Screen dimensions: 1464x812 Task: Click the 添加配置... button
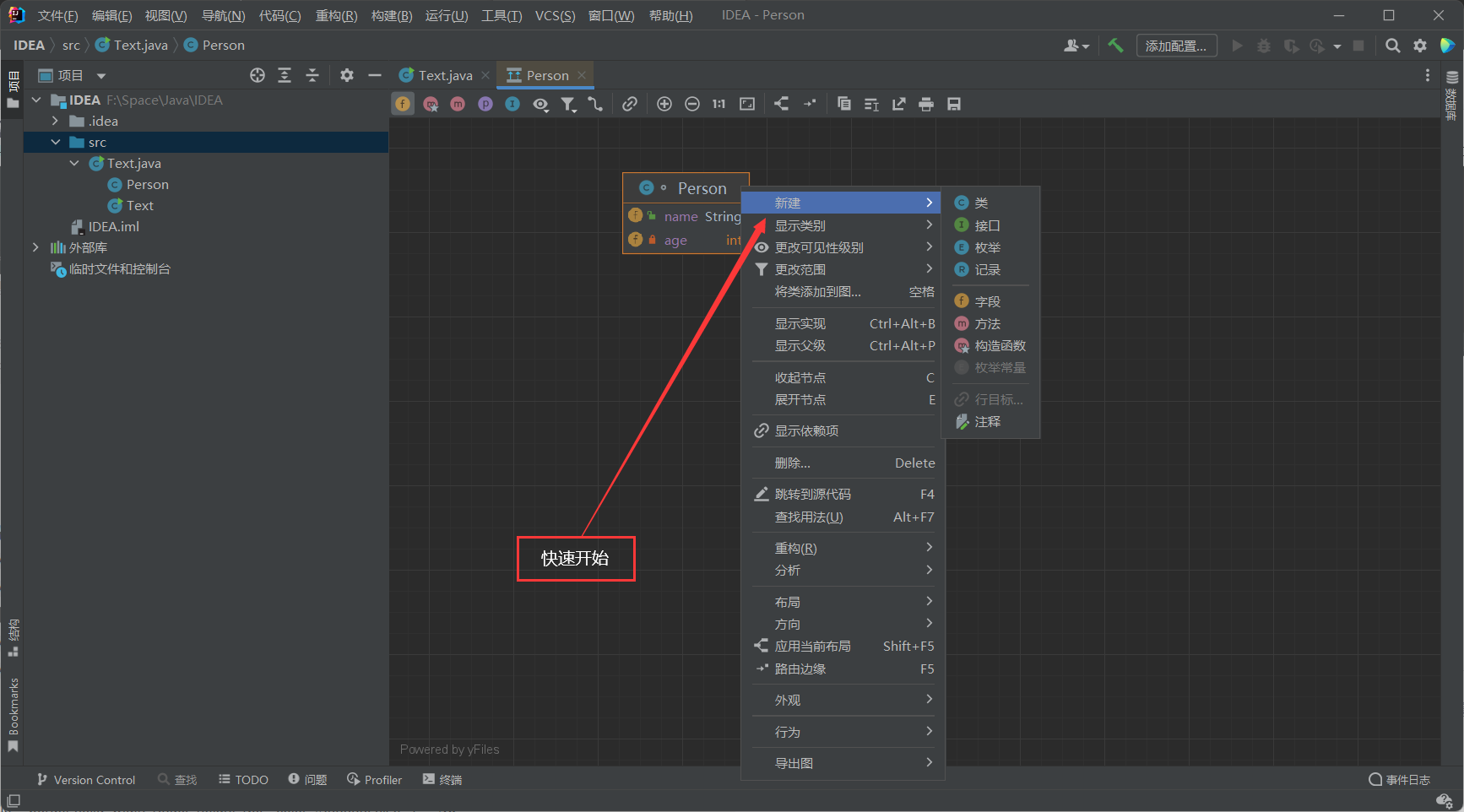click(1176, 46)
